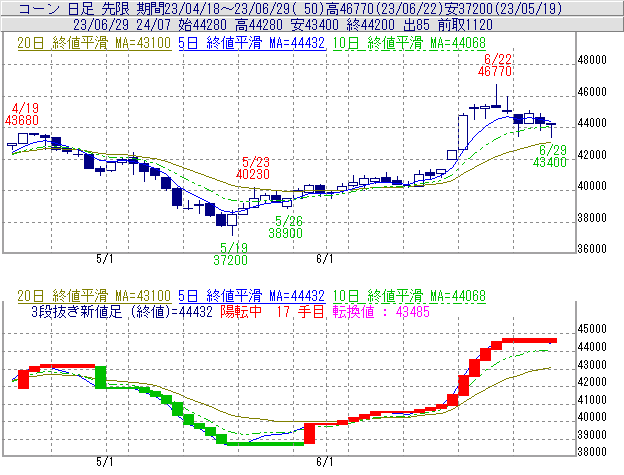Click the 38000 label on lower price axis
Viewport: 624px width, 475px height.
tap(592, 452)
